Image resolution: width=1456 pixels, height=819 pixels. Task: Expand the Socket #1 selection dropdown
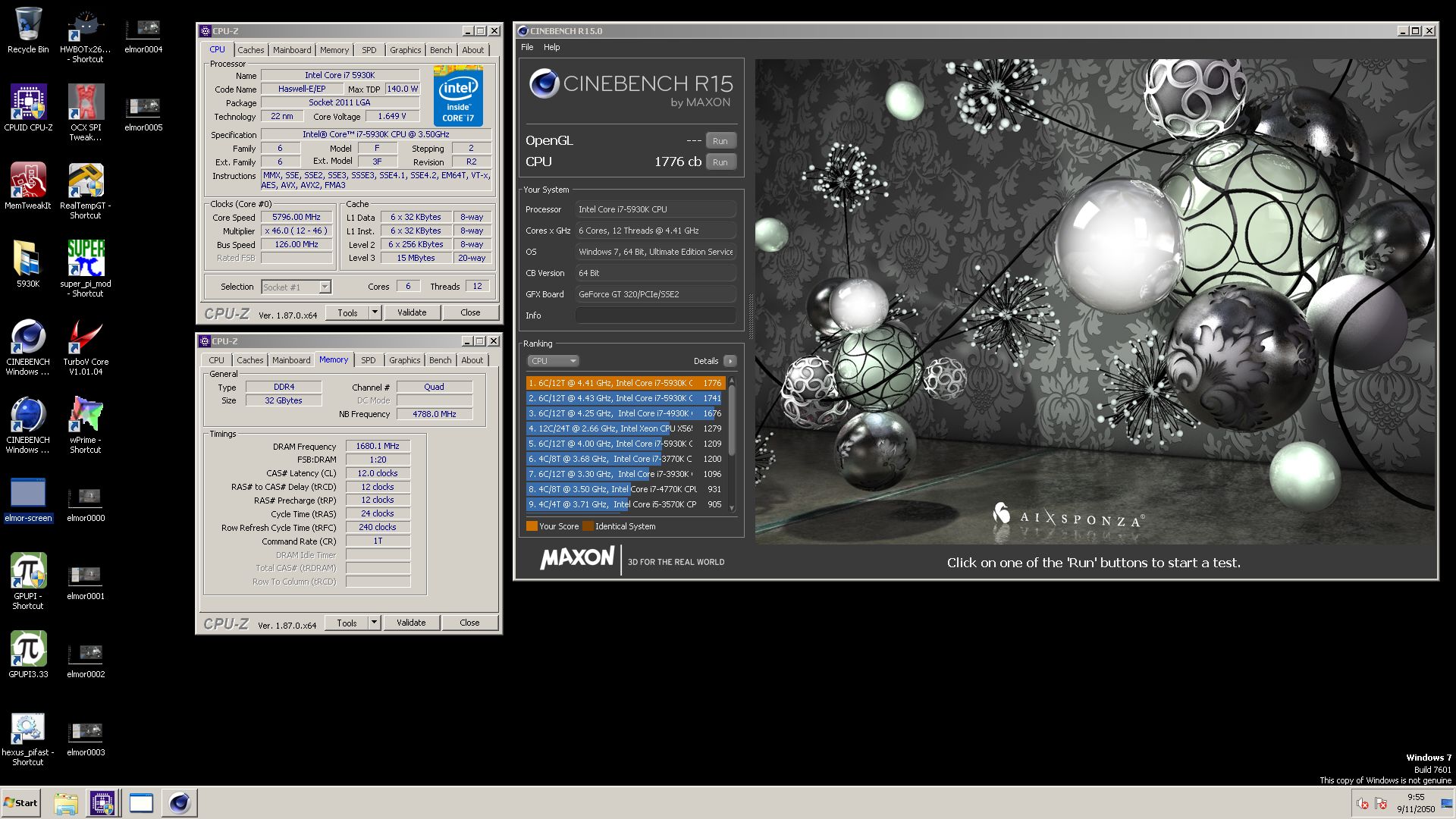[325, 287]
